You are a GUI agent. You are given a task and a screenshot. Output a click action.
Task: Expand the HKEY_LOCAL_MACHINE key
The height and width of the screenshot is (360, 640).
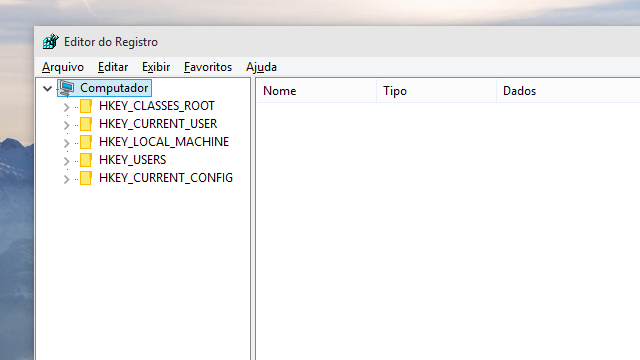pyautogui.click(x=66, y=143)
